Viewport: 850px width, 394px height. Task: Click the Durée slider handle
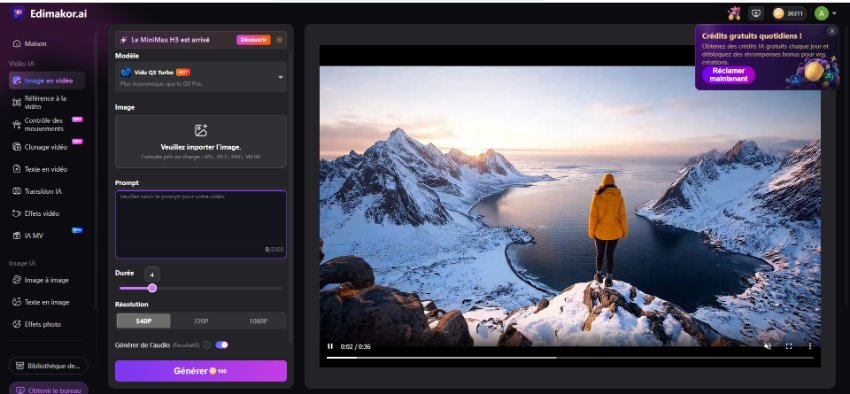[152, 288]
